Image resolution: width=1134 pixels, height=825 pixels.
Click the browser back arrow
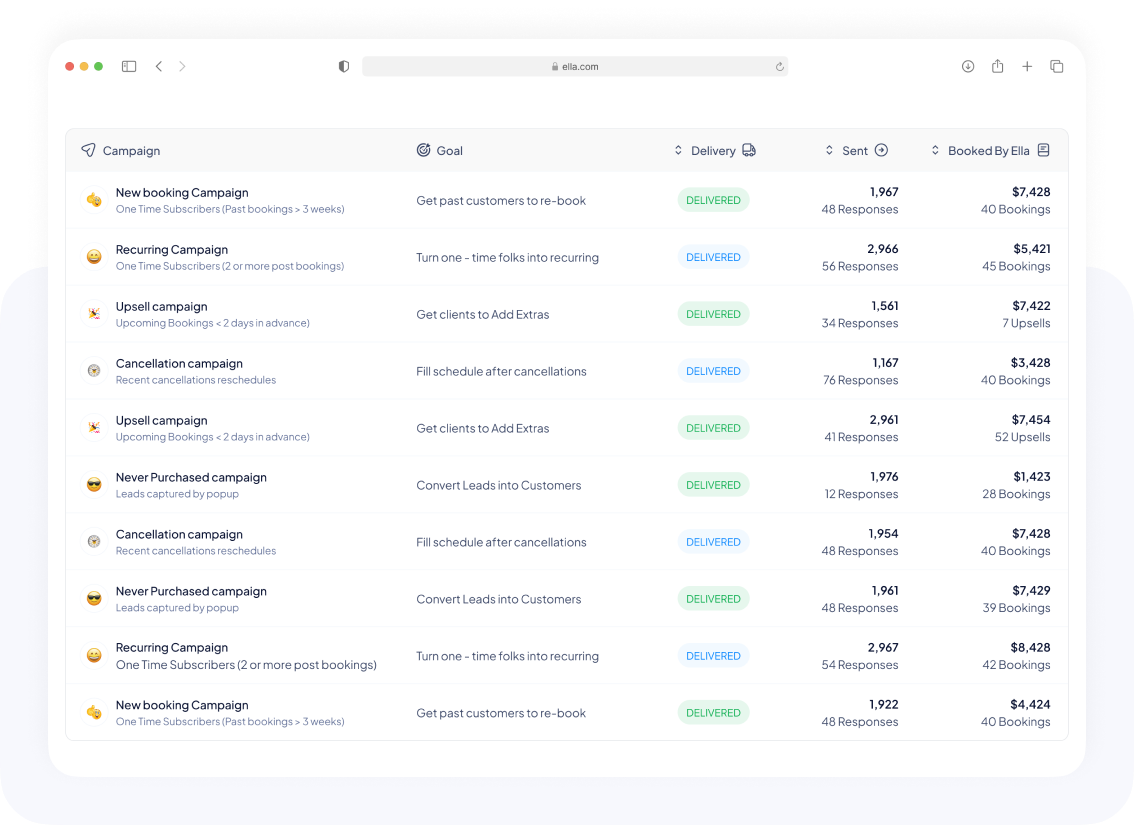(x=159, y=67)
